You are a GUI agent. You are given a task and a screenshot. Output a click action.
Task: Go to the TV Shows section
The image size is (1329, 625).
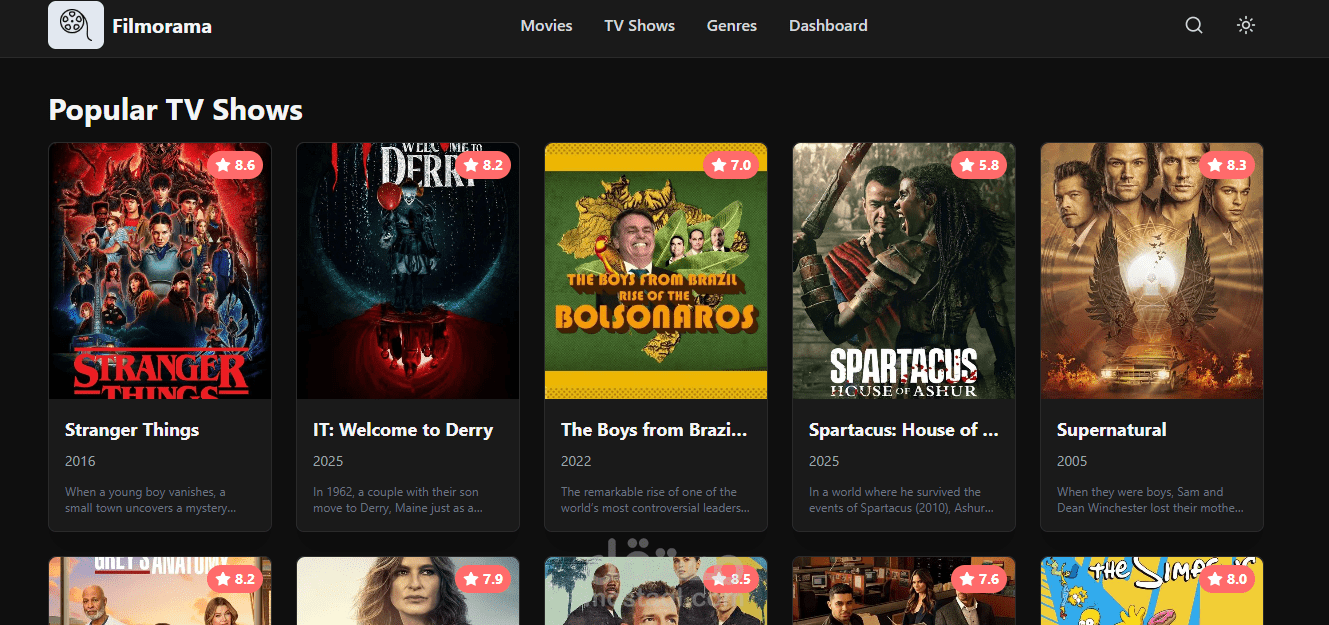point(639,26)
